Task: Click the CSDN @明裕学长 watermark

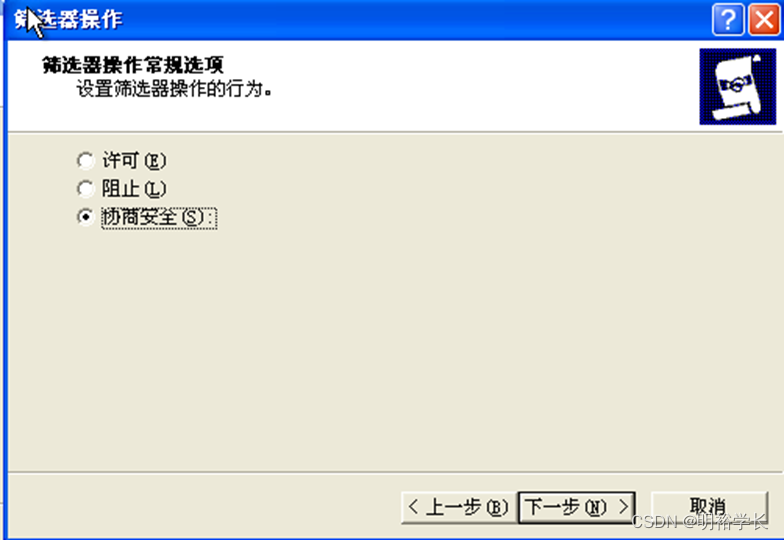Action: coord(700,522)
